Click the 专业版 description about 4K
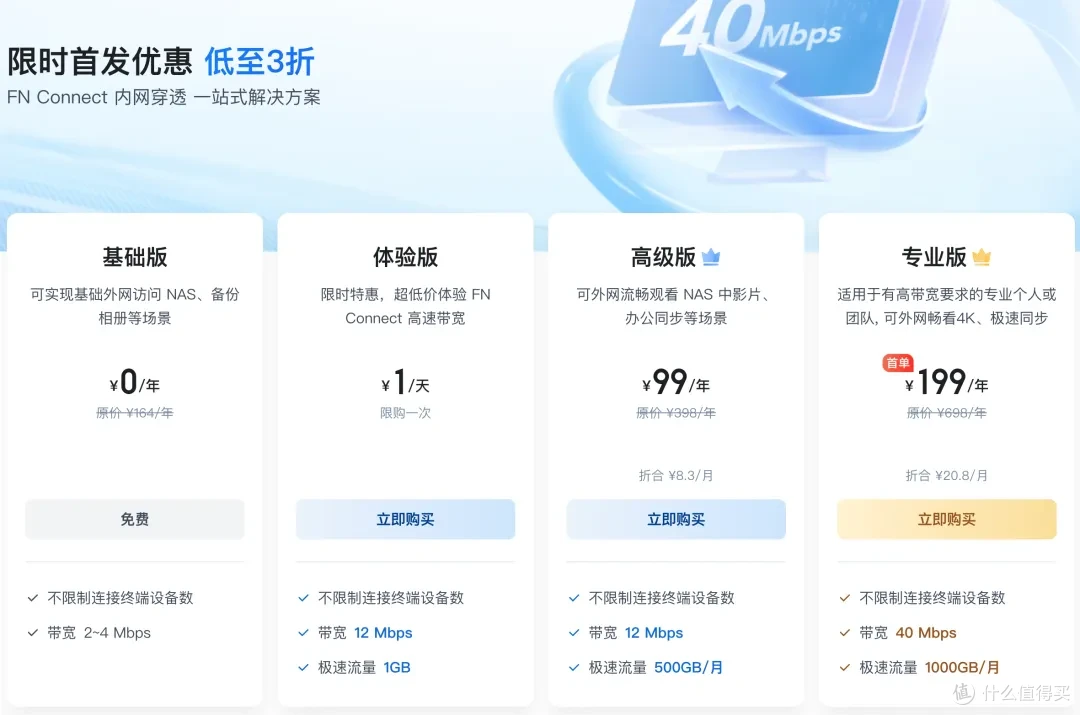1080x715 pixels. coord(947,306)
